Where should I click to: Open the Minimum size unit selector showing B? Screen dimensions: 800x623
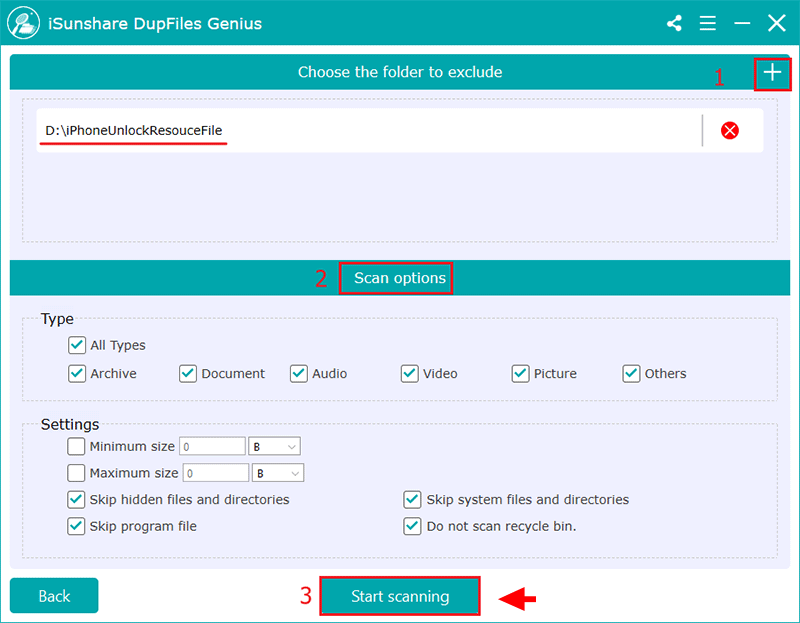pos(274,446)
